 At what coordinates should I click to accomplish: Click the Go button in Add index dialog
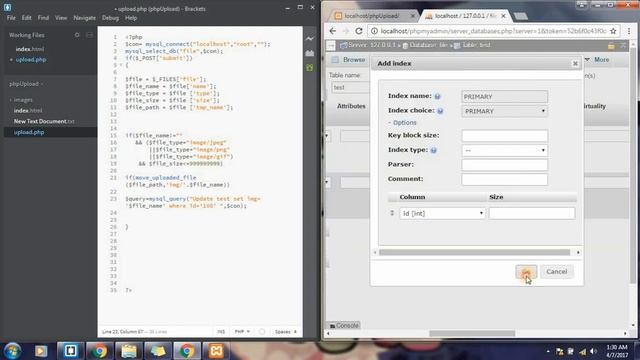[x=526, y=272]
